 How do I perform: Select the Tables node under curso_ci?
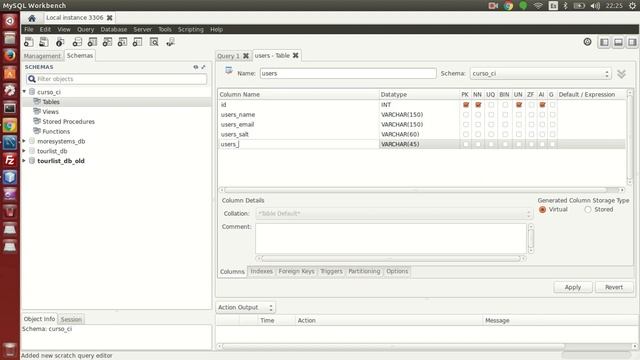point(51,102)
